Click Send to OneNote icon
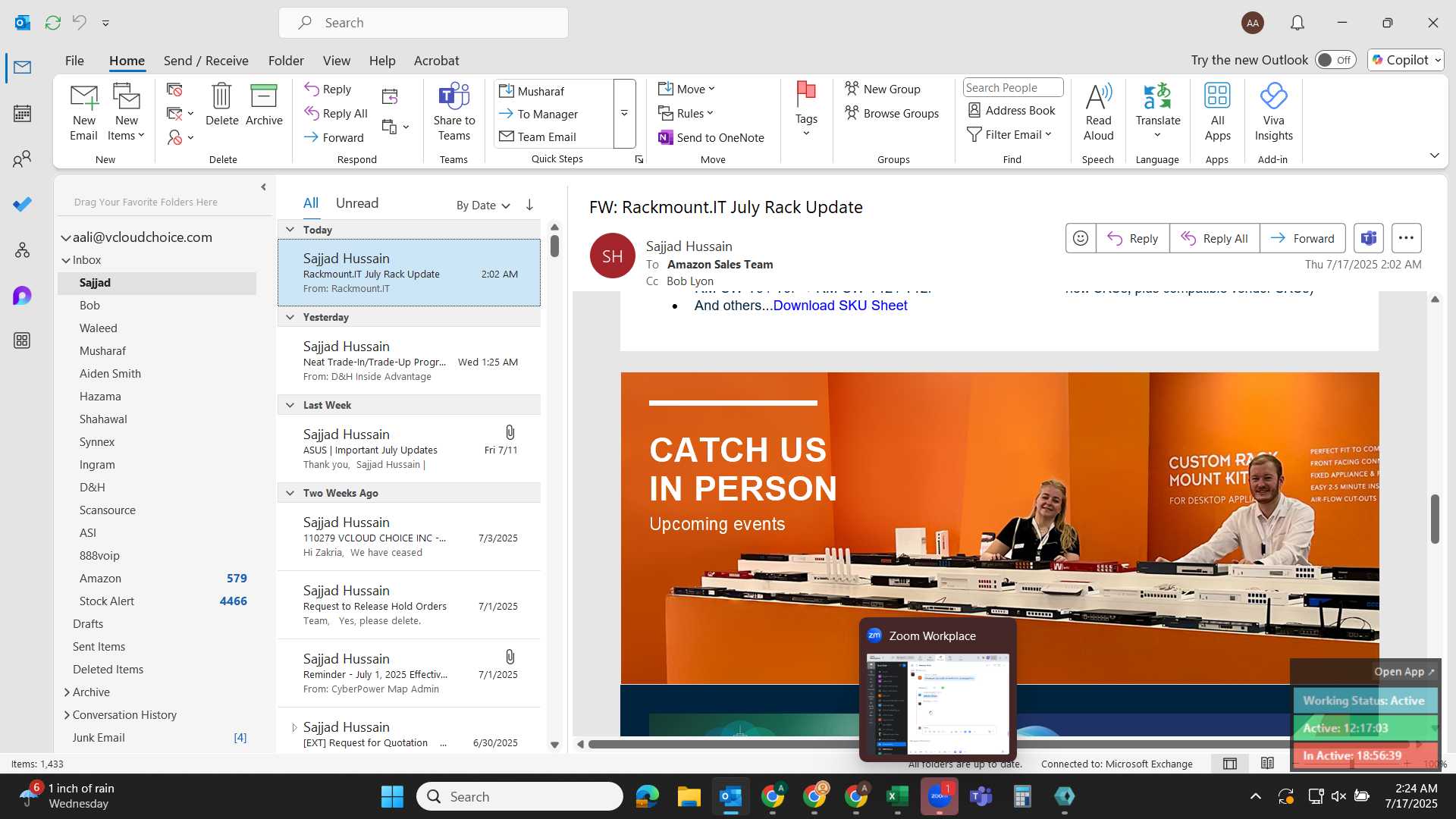Image resolution: width=1456 pixels, height=819 pixels. click(711, 137)
